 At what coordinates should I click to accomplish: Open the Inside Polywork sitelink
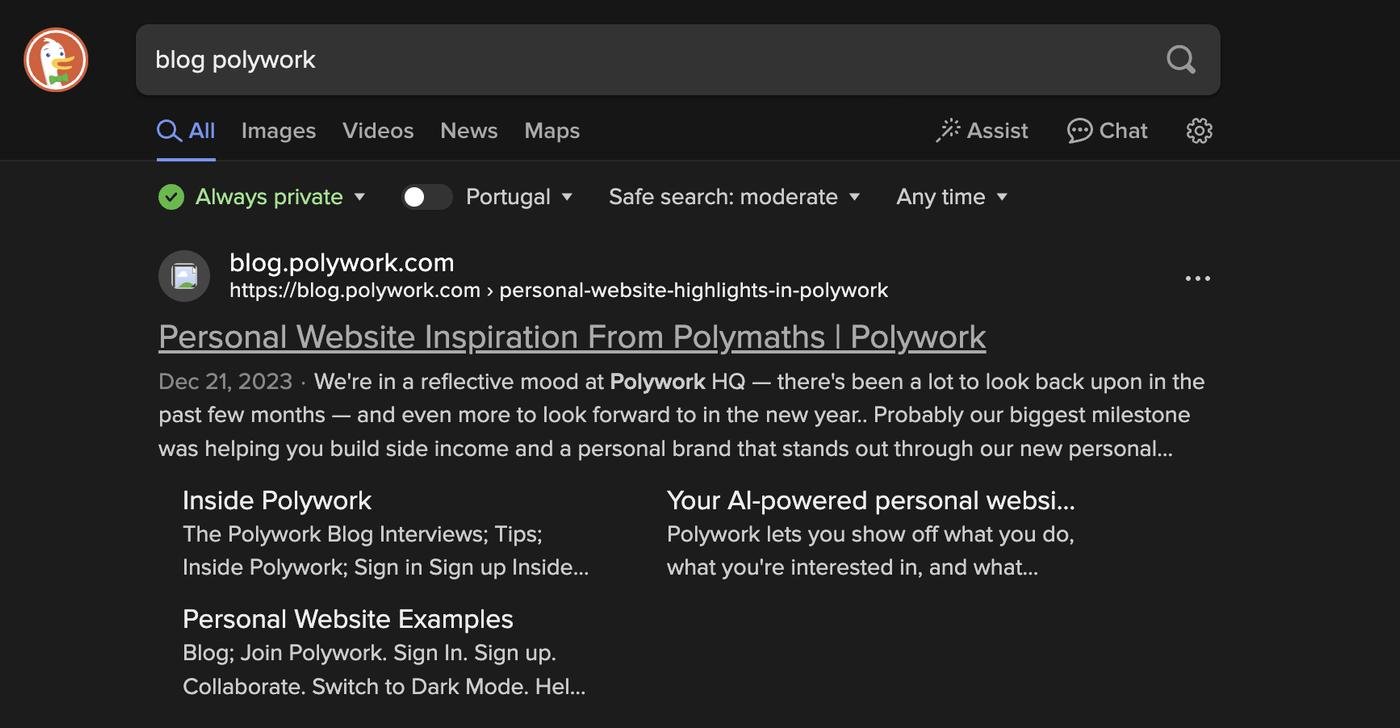point(277,500)
